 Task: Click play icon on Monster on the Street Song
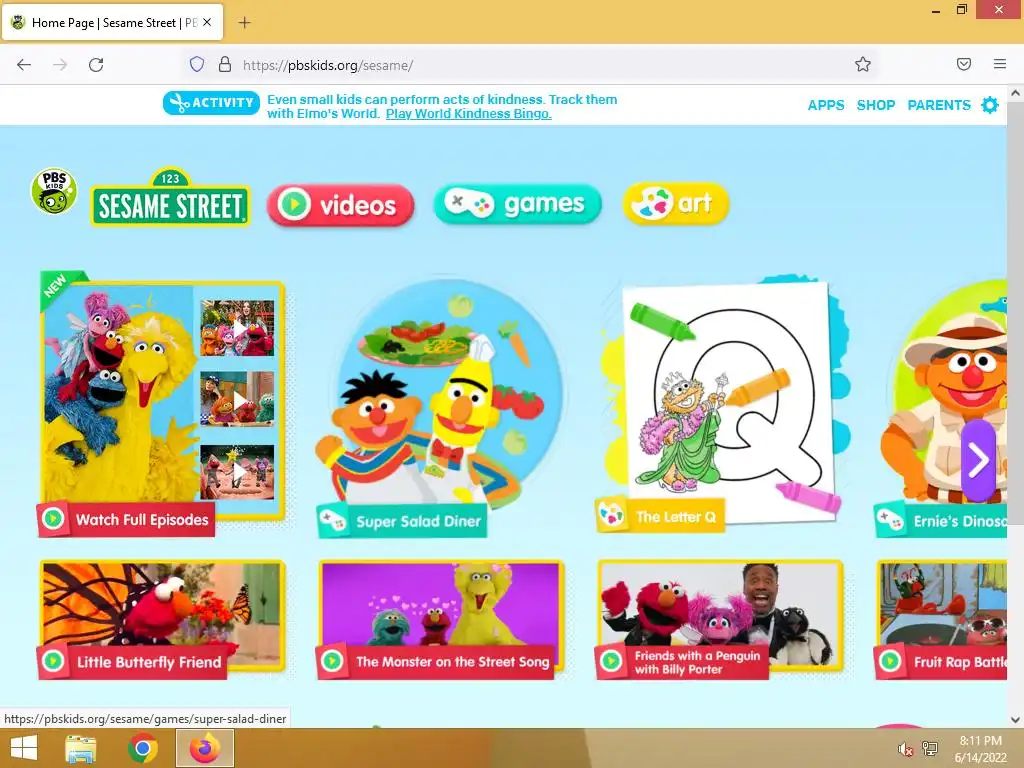(332, 661)
